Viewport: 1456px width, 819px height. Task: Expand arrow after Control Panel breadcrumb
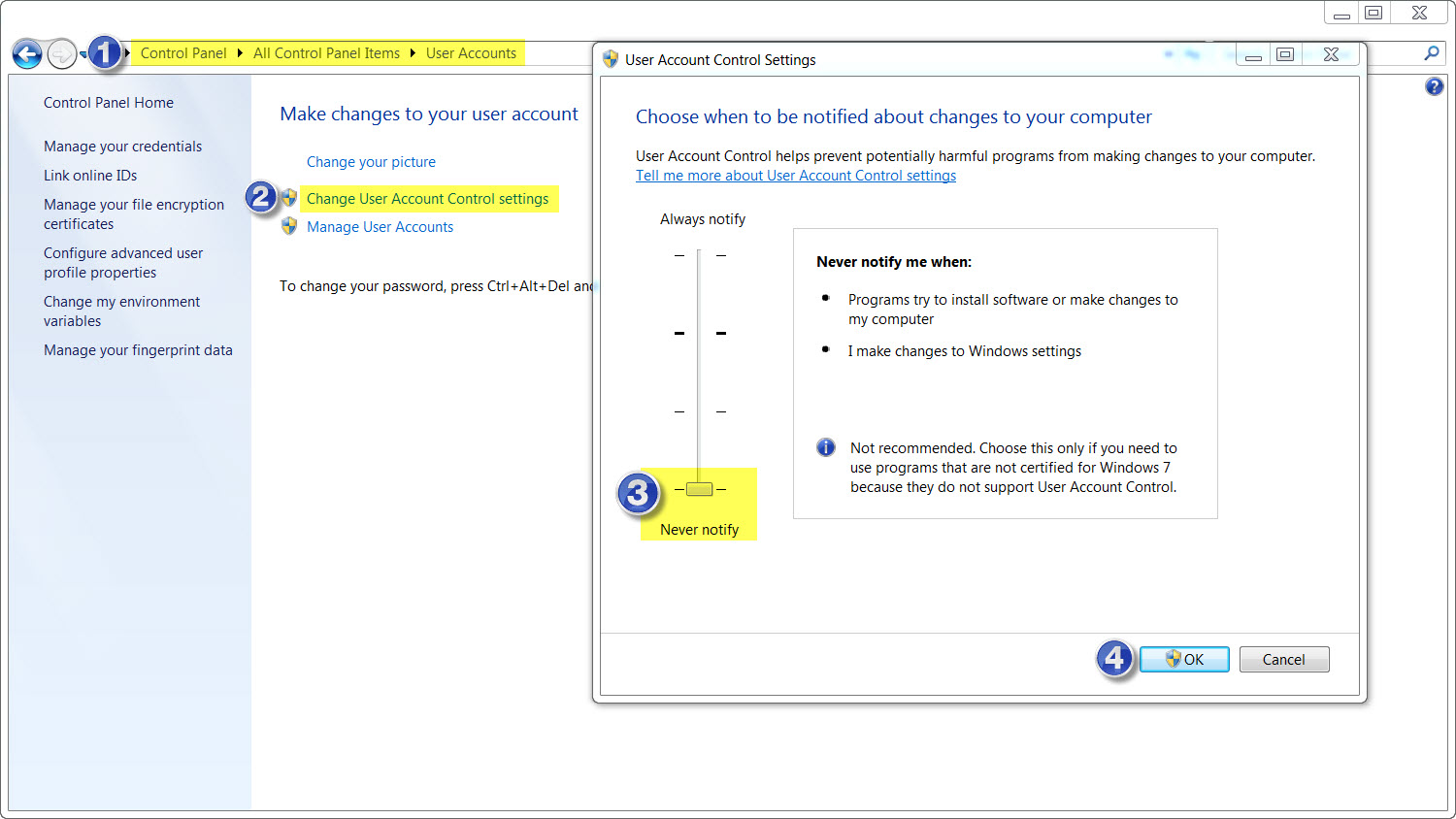click(x=240, y=53)
